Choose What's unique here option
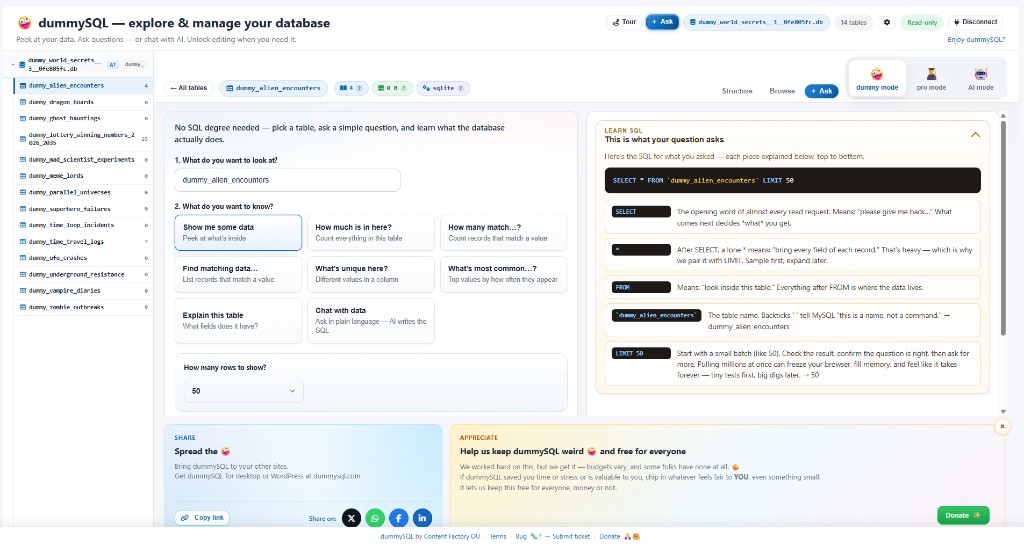1024x545 pixels. click(370, 273)
